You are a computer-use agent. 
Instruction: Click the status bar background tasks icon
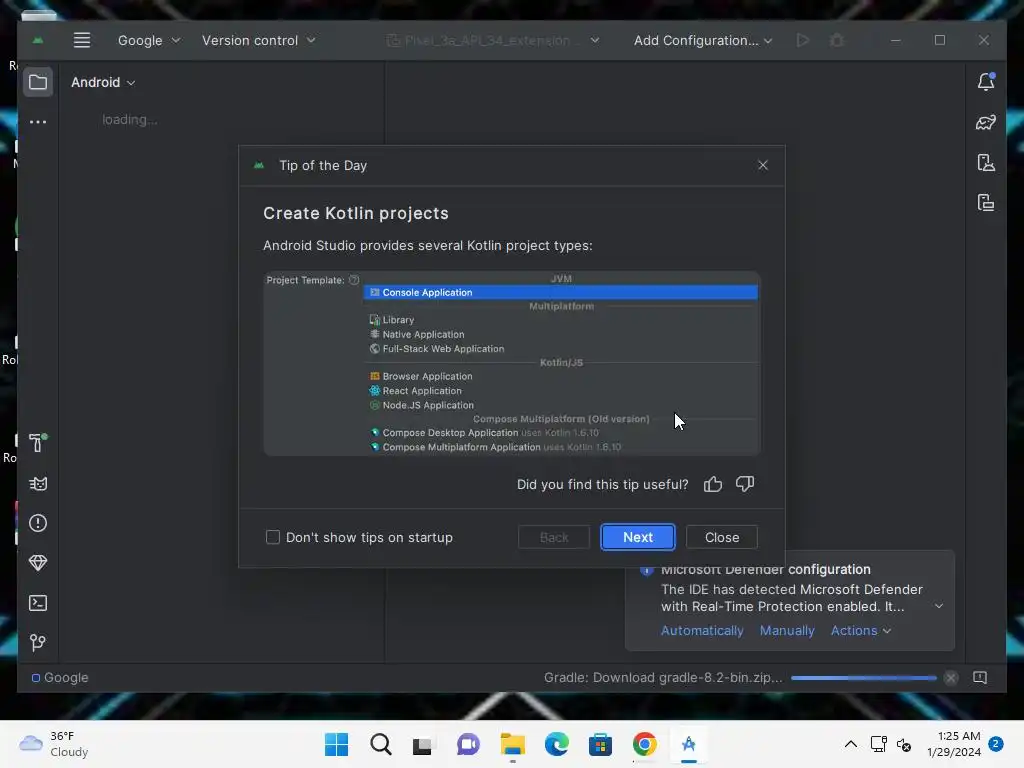click(x=980, y=678)
